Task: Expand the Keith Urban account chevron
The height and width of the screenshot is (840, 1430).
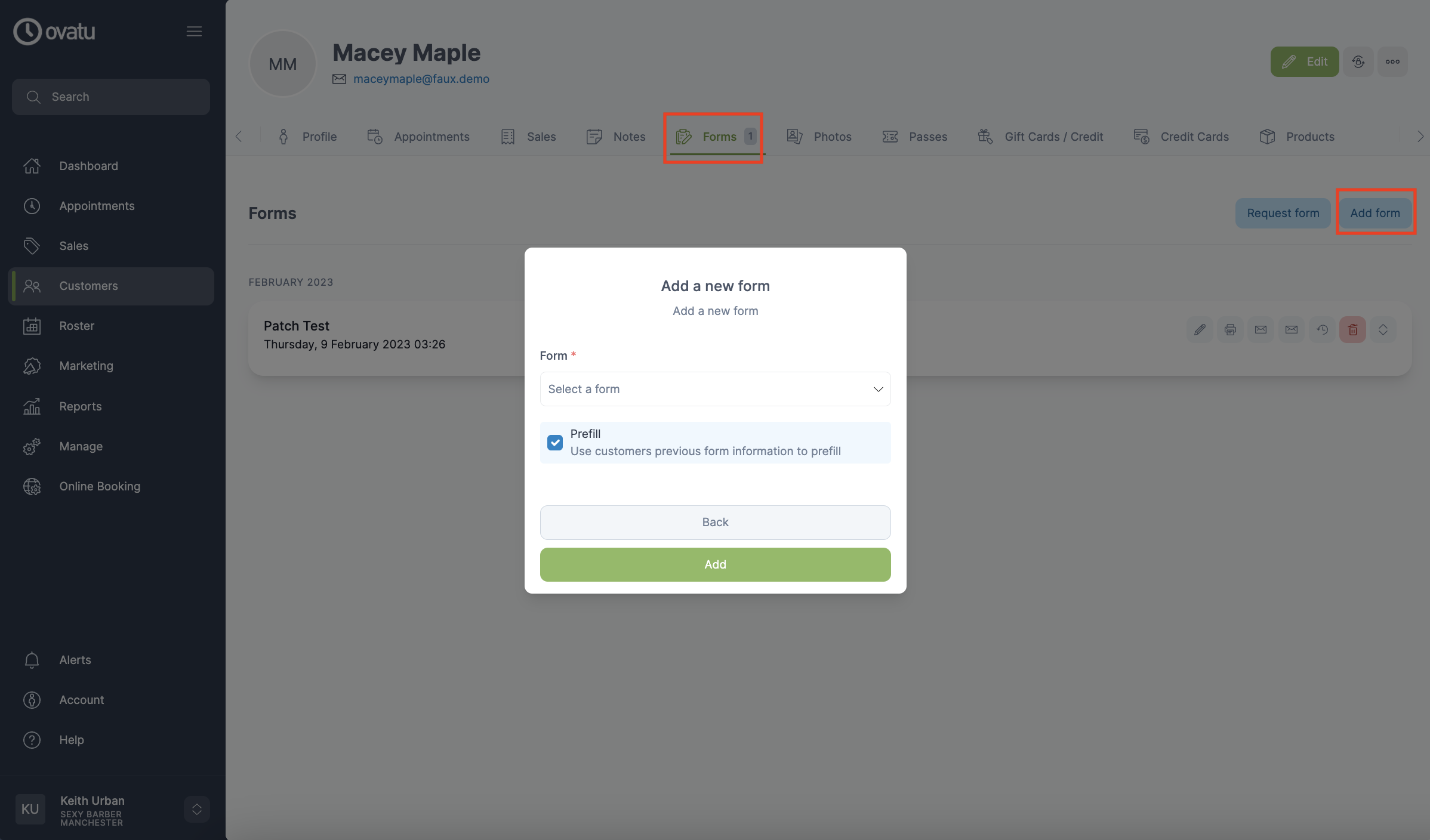Action: point(196,810)
